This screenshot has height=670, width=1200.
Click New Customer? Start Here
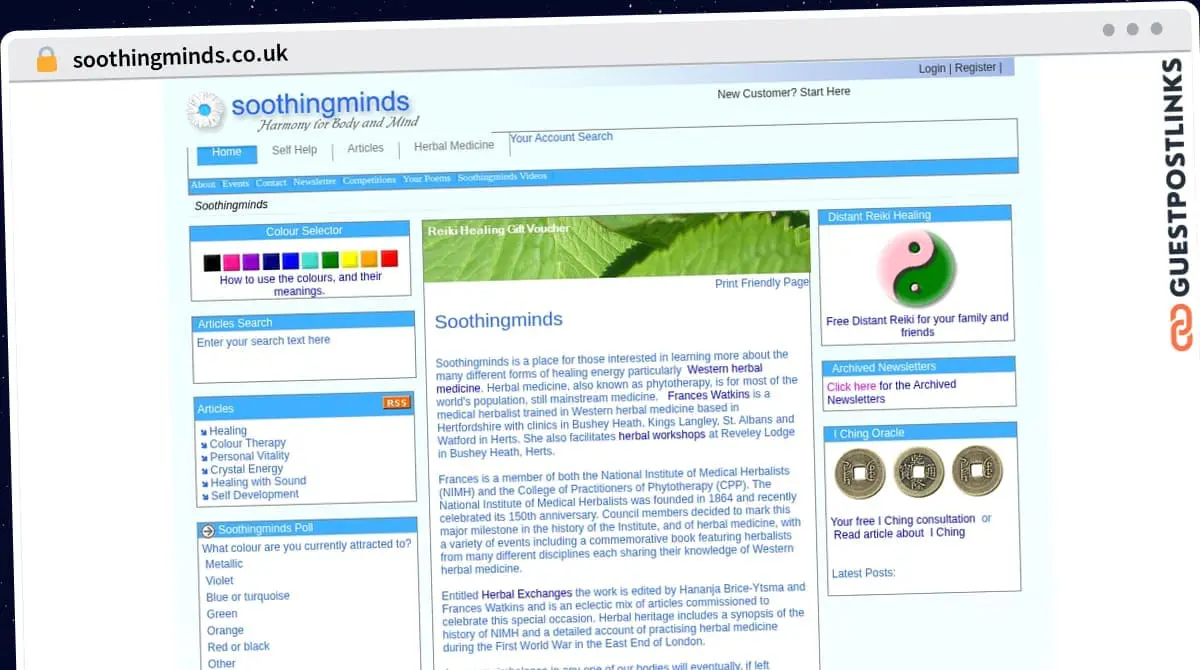[x=784, y=93]
